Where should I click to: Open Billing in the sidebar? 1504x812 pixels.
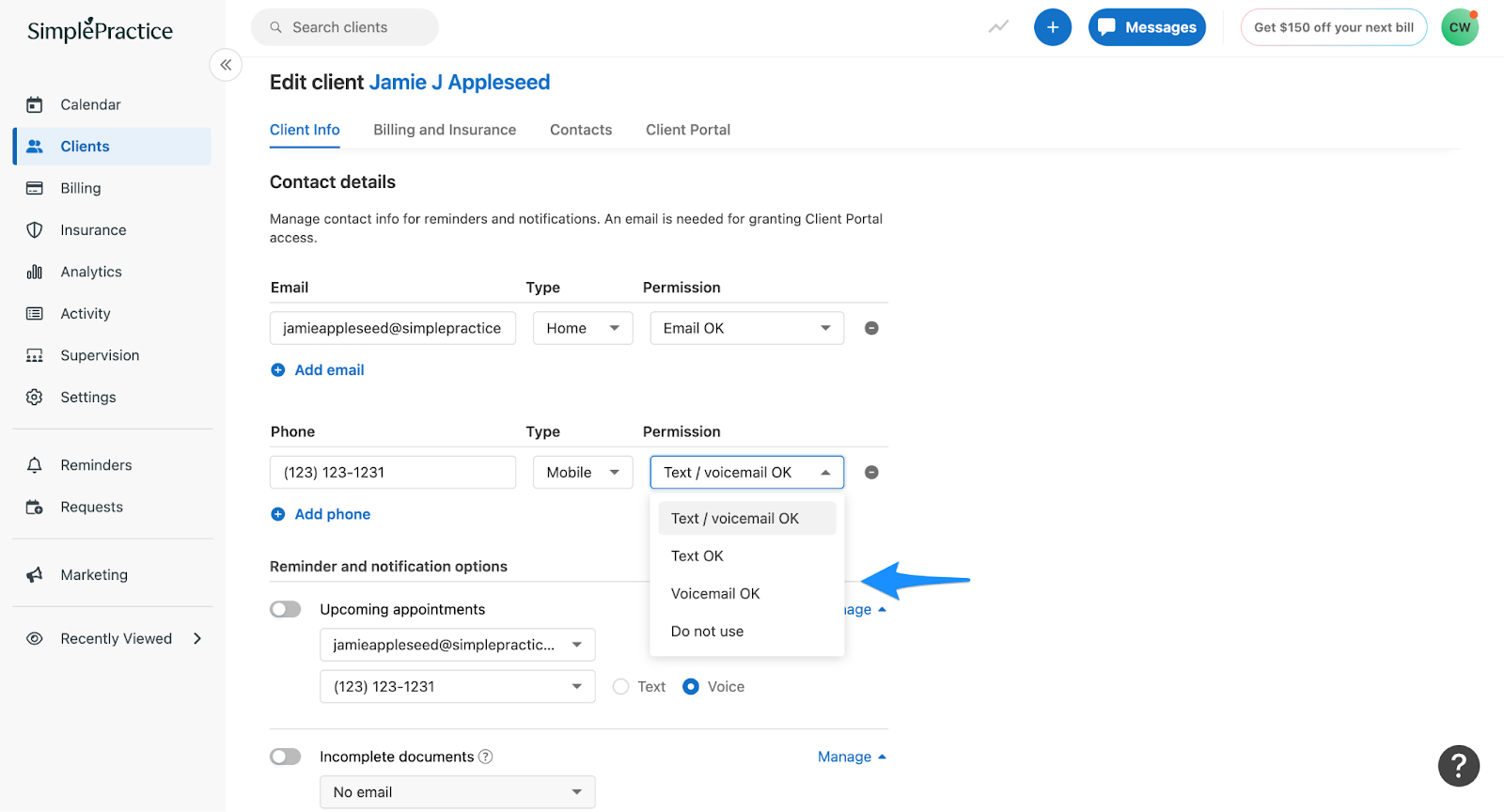pos(113,188)
